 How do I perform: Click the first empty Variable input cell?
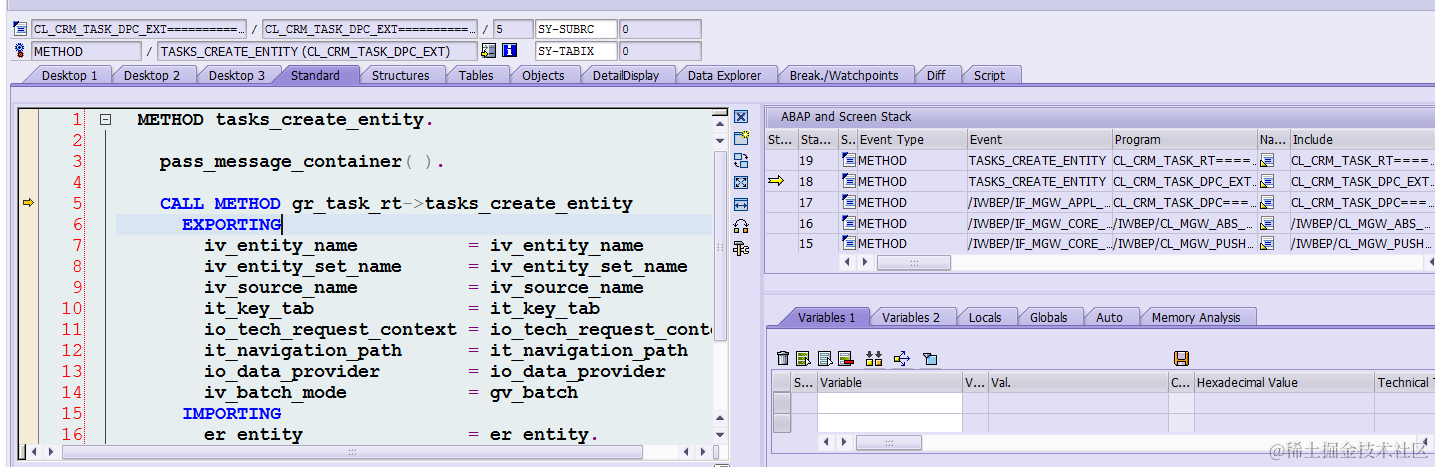click(889, 402)
